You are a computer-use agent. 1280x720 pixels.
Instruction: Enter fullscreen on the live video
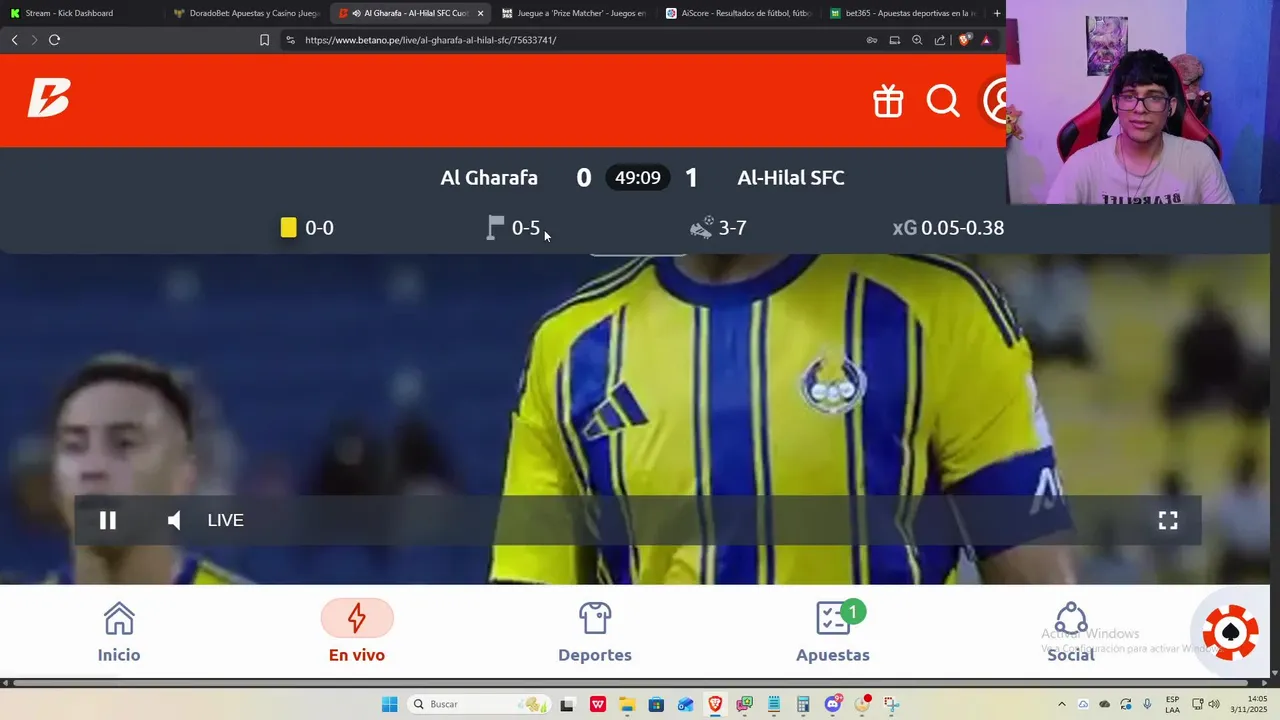tap(1168, 520)
